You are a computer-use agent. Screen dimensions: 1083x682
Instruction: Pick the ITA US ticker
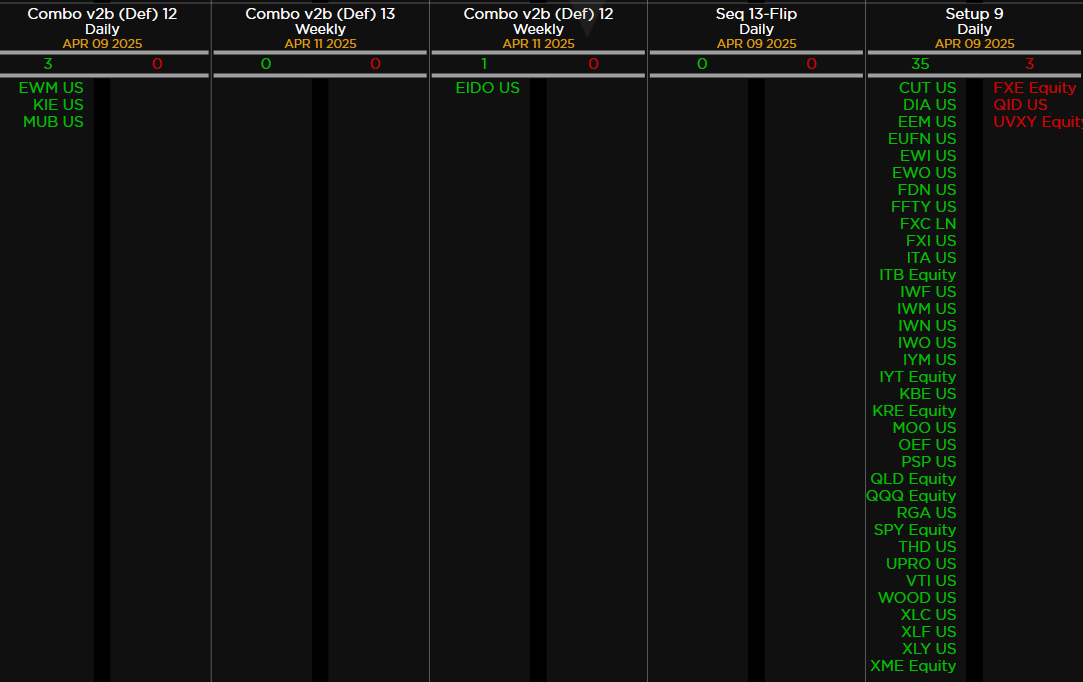click(932, 258)
